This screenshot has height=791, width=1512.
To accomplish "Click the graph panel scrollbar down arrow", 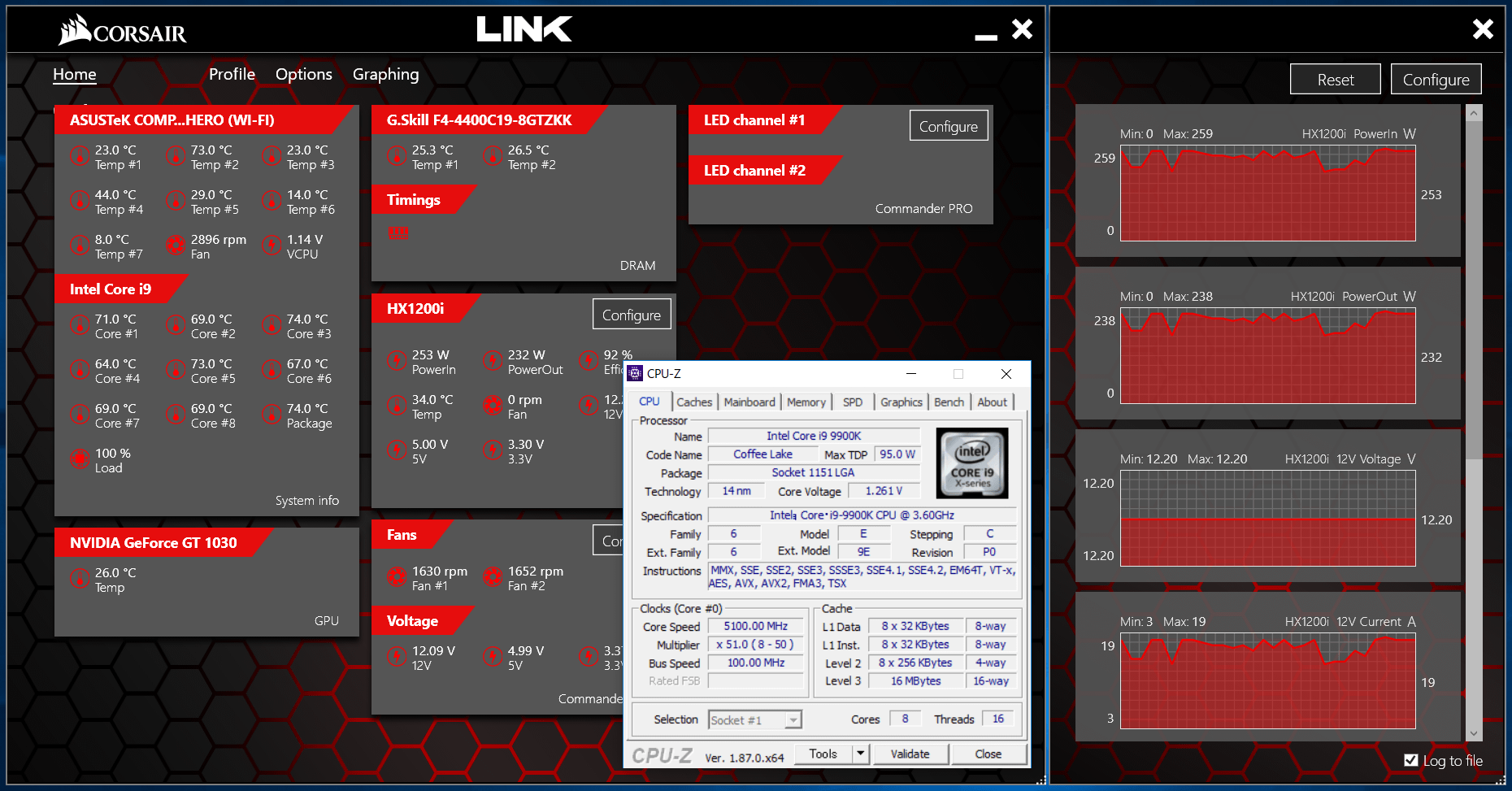I will 1474,733.
